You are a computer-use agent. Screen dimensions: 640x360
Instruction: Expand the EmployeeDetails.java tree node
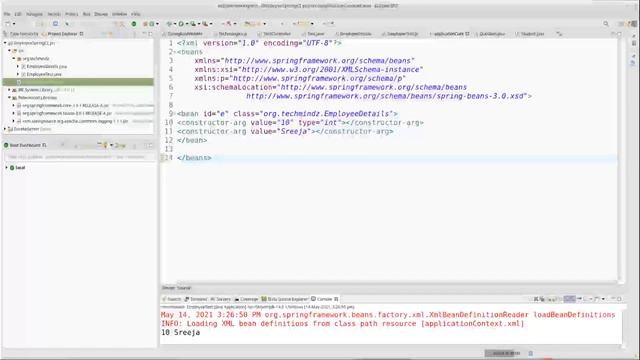click(x=18, y=66)
